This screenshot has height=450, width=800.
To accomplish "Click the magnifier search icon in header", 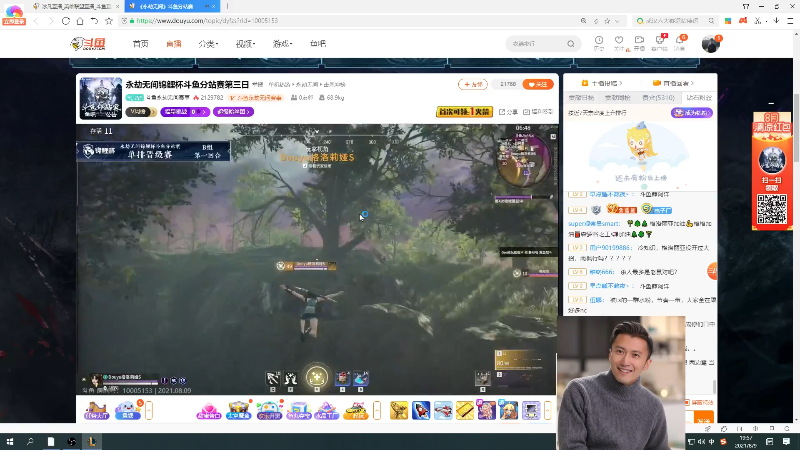I will pyautogui.click(x=571, y=44).
